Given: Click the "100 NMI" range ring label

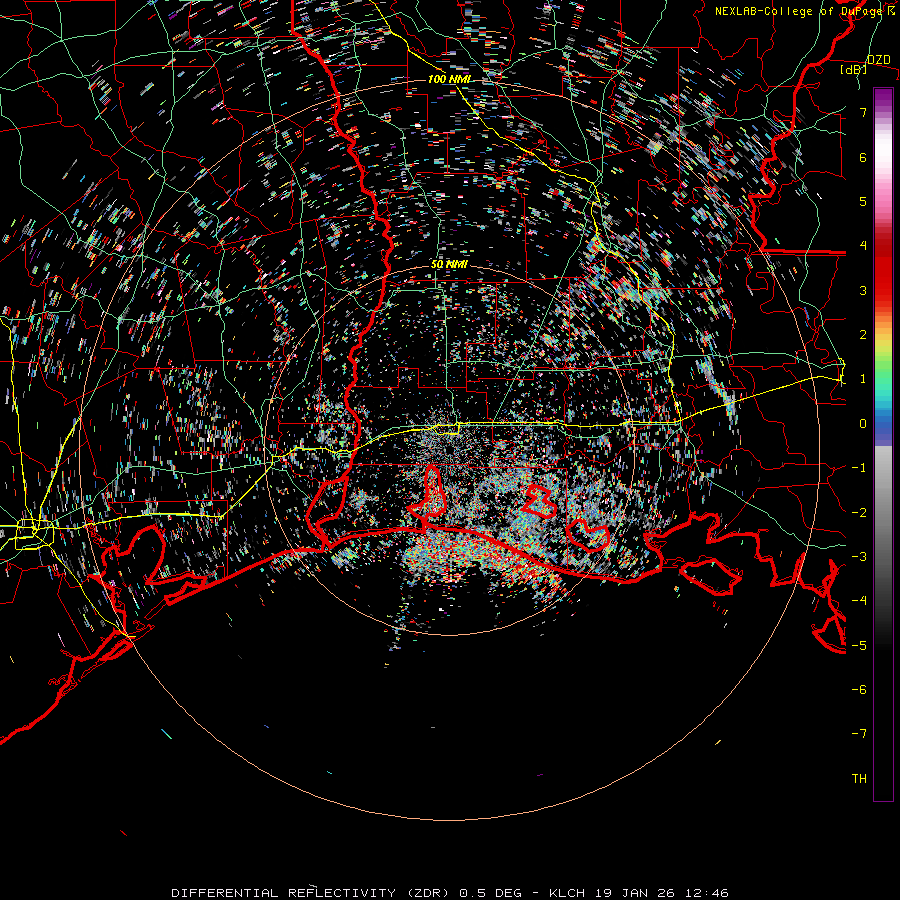Looking at the screenshot, I should click(x=449, y=79).
